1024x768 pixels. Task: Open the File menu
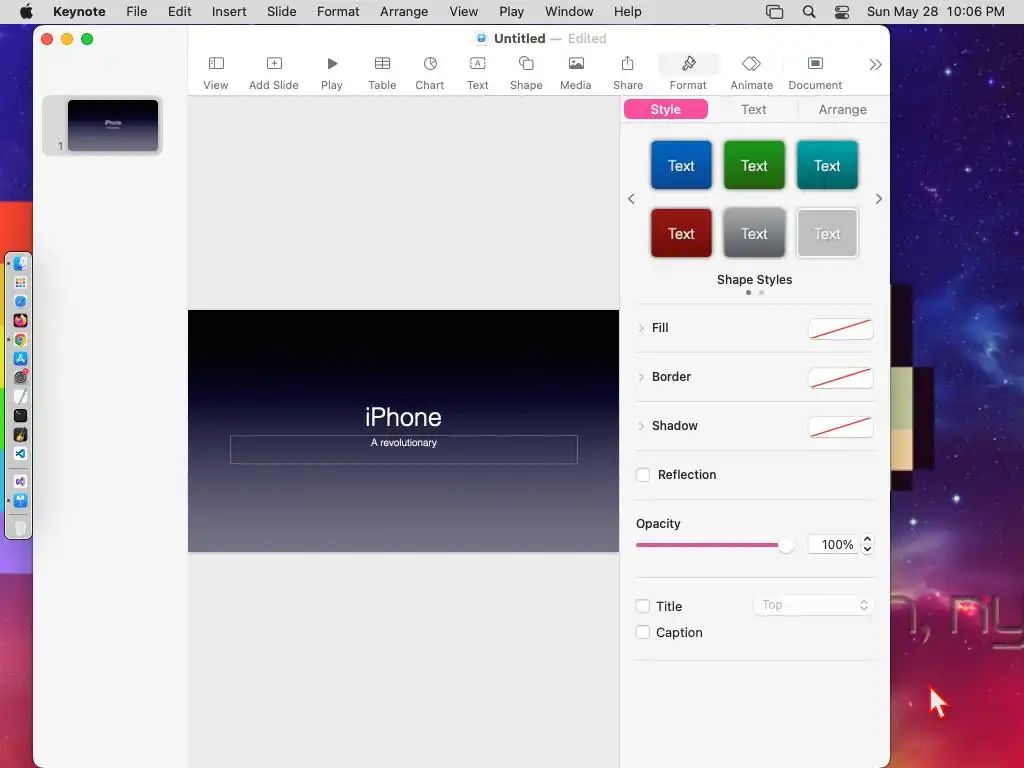coord(136,12)
